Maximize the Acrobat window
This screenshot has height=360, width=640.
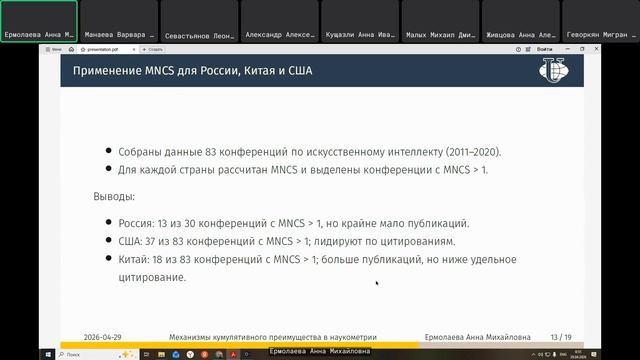coord(582,49)
